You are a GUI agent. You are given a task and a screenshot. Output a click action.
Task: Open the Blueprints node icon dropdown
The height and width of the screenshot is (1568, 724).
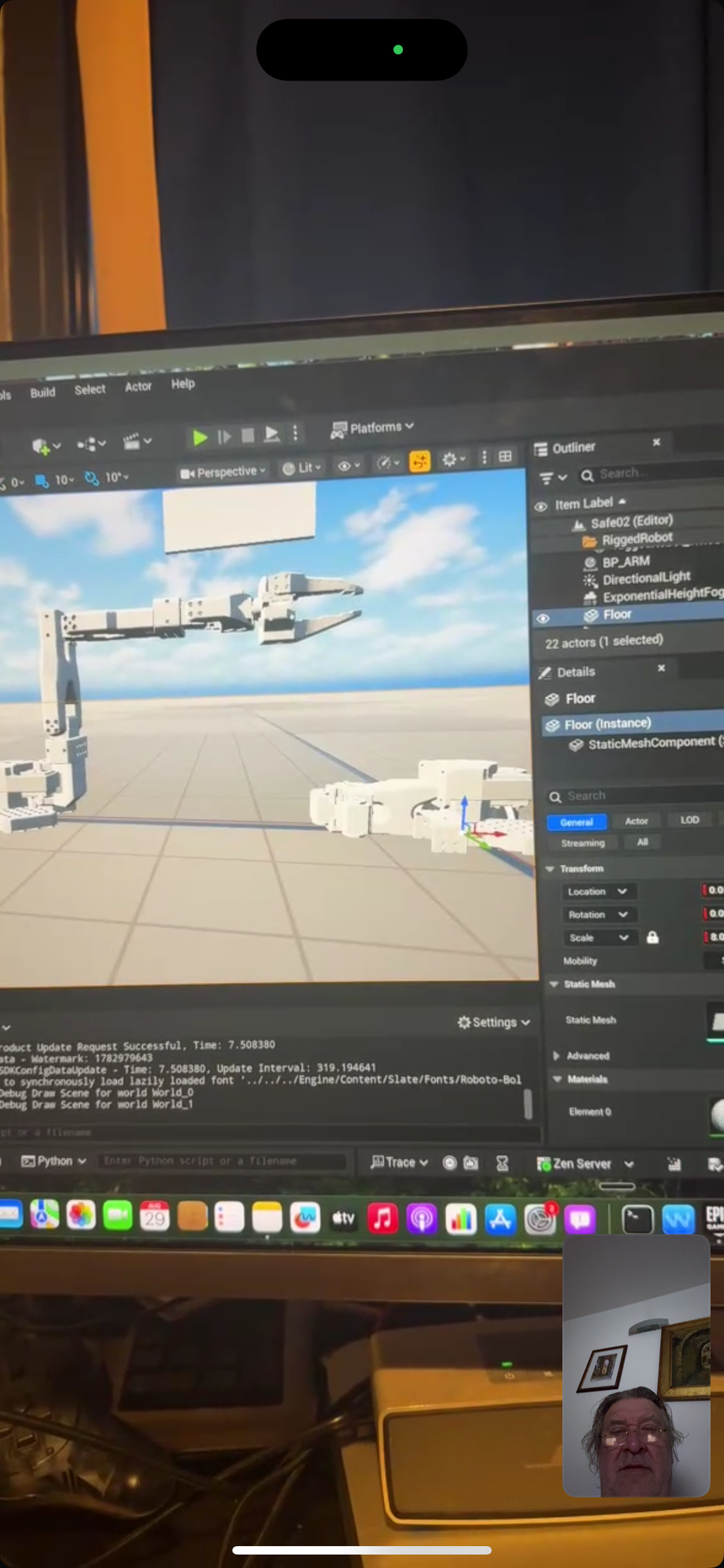point(91,444)
